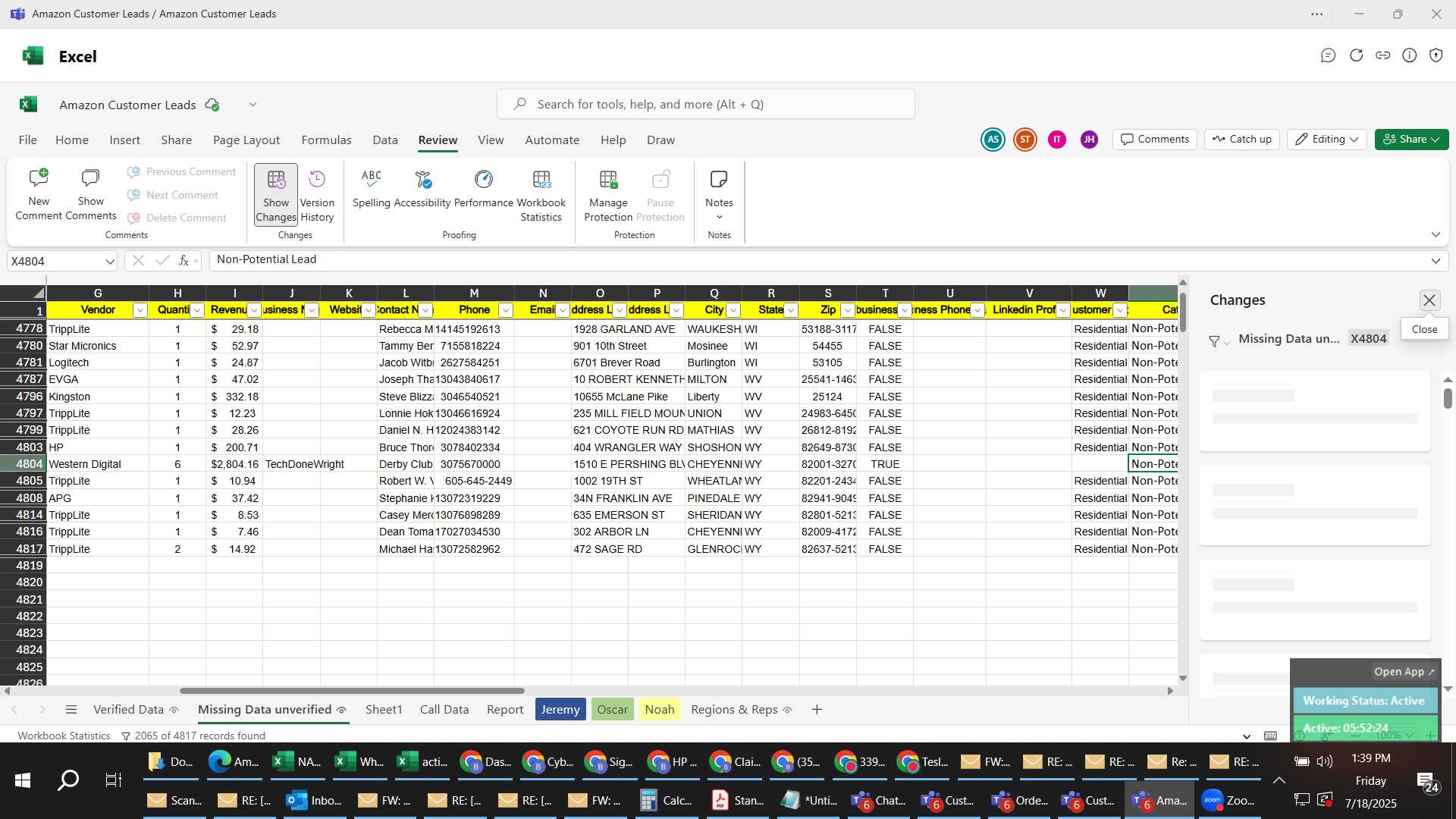Open Windows Start menu

(23, 780)
